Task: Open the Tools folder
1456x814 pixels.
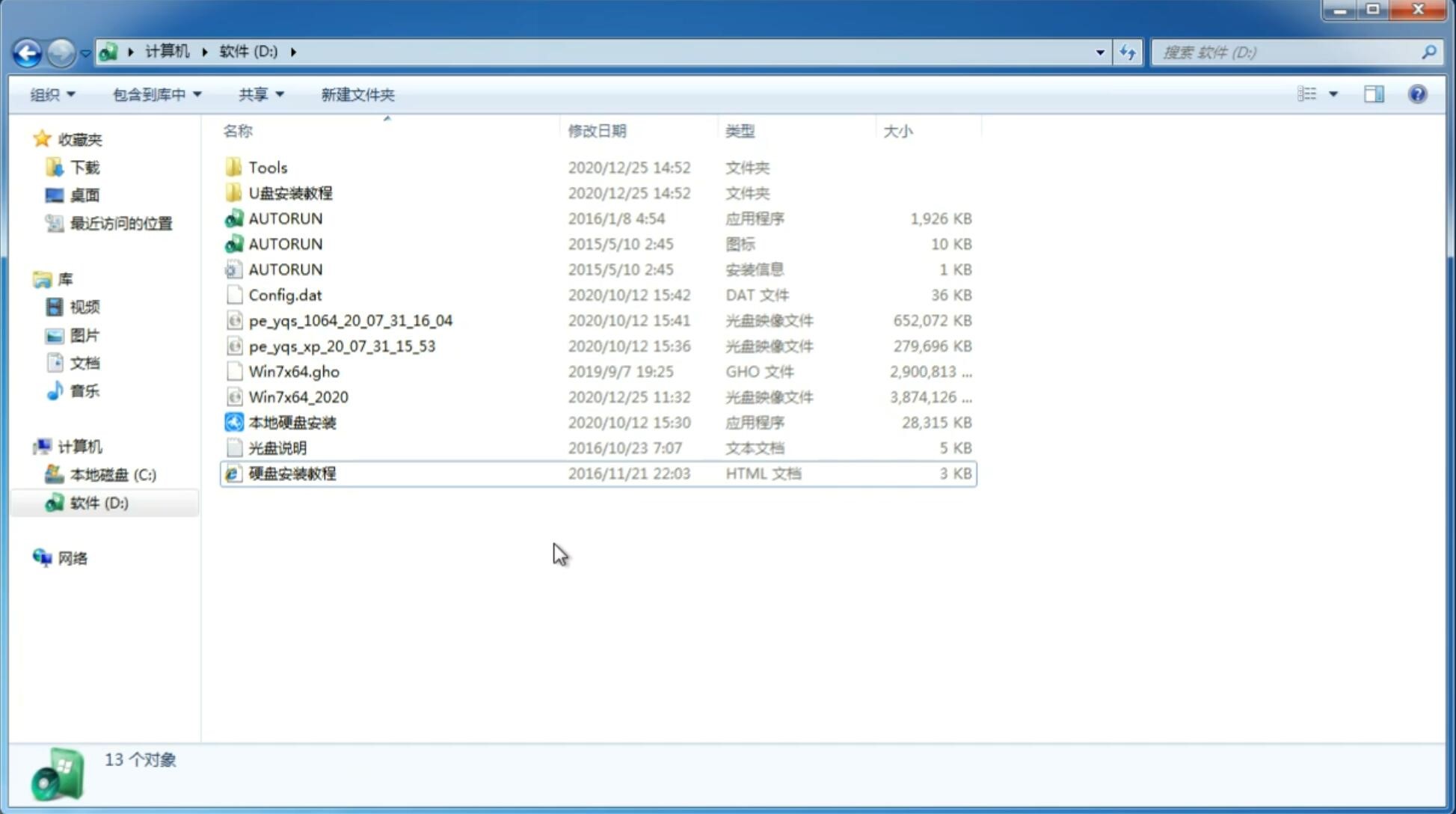Action: click(x=268, y=167)
